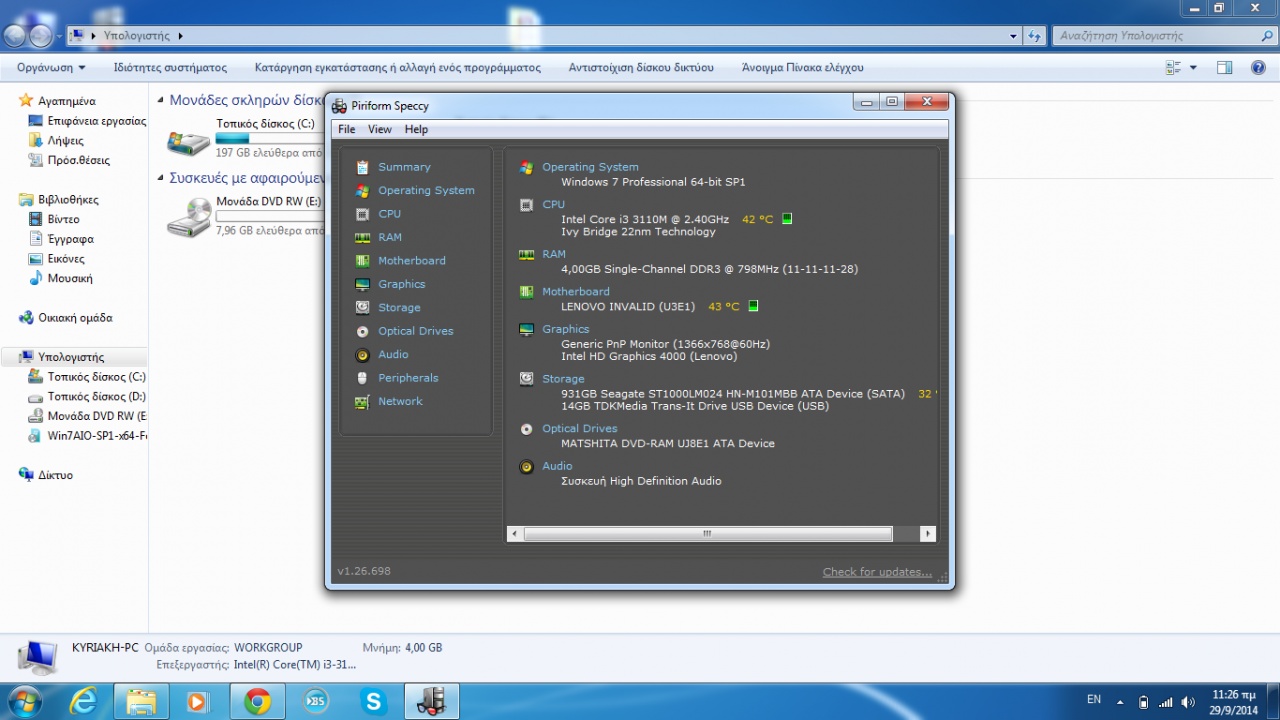Open the Summary section in Speccy sidebar
Viewport: 1280px width, 720px height.
pos(404,167)
